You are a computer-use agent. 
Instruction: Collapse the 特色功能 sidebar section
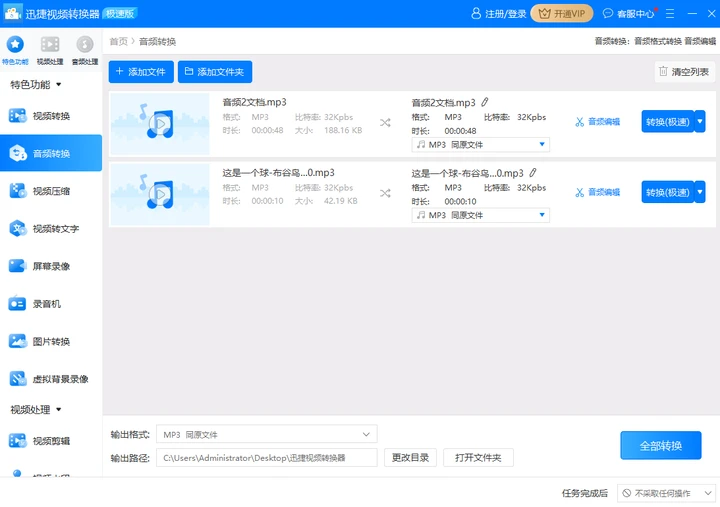36,84
